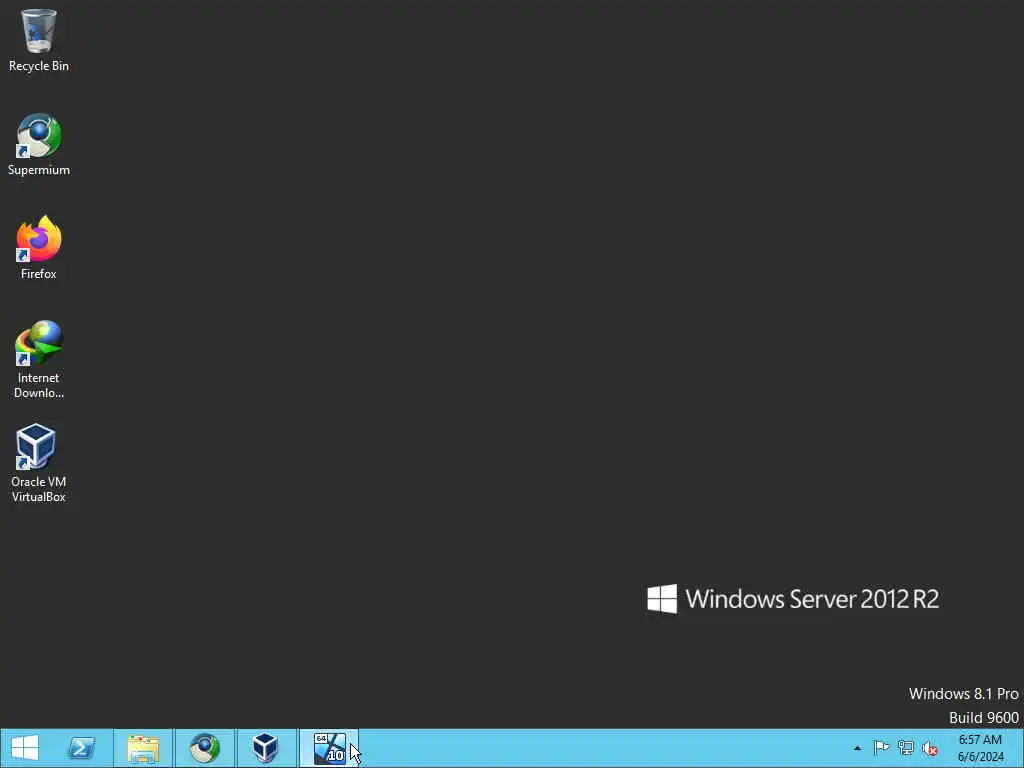The width and height of the screenshot is (1024, 768).
Task: Click the 'Firefox' label text
Action: pyautogui.click(x=39, y=274)
